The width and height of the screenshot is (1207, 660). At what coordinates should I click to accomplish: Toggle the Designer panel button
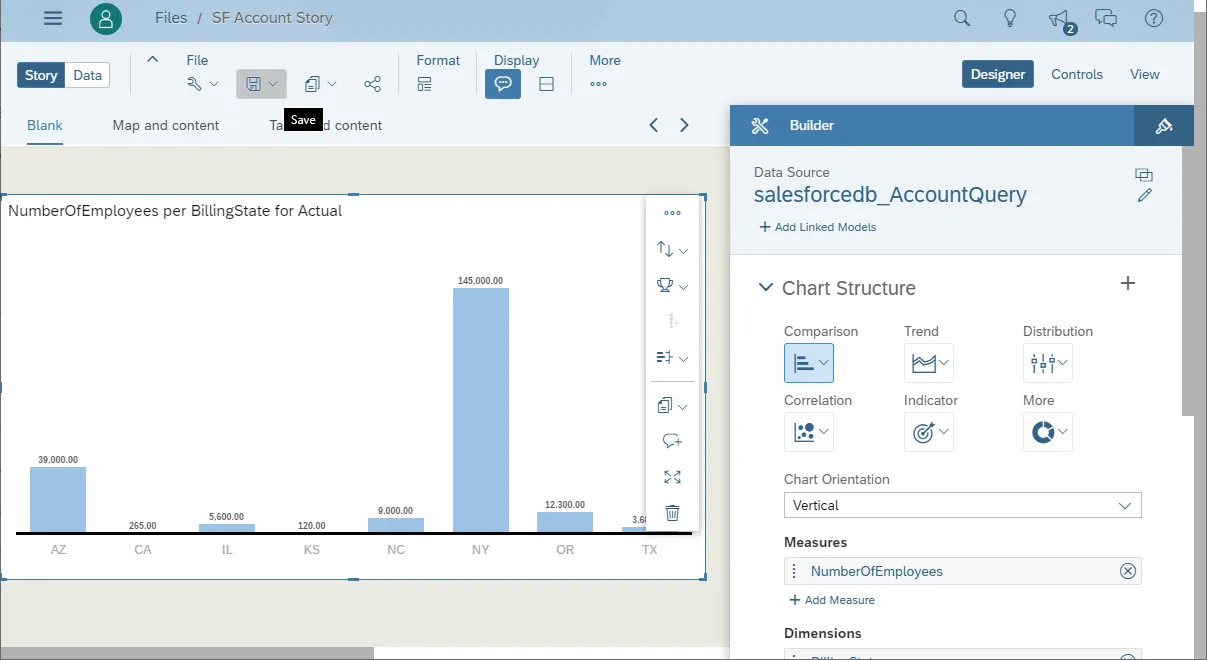997,74
